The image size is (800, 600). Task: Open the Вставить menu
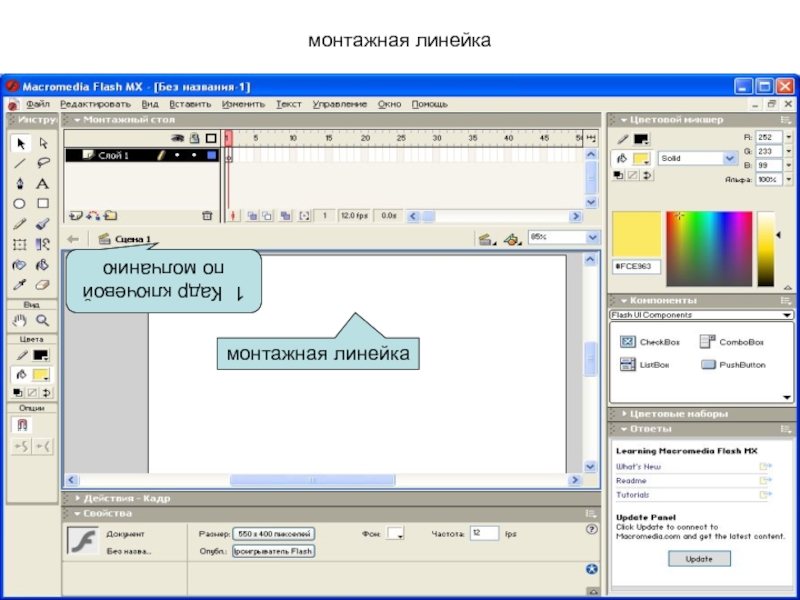point(190,104)
